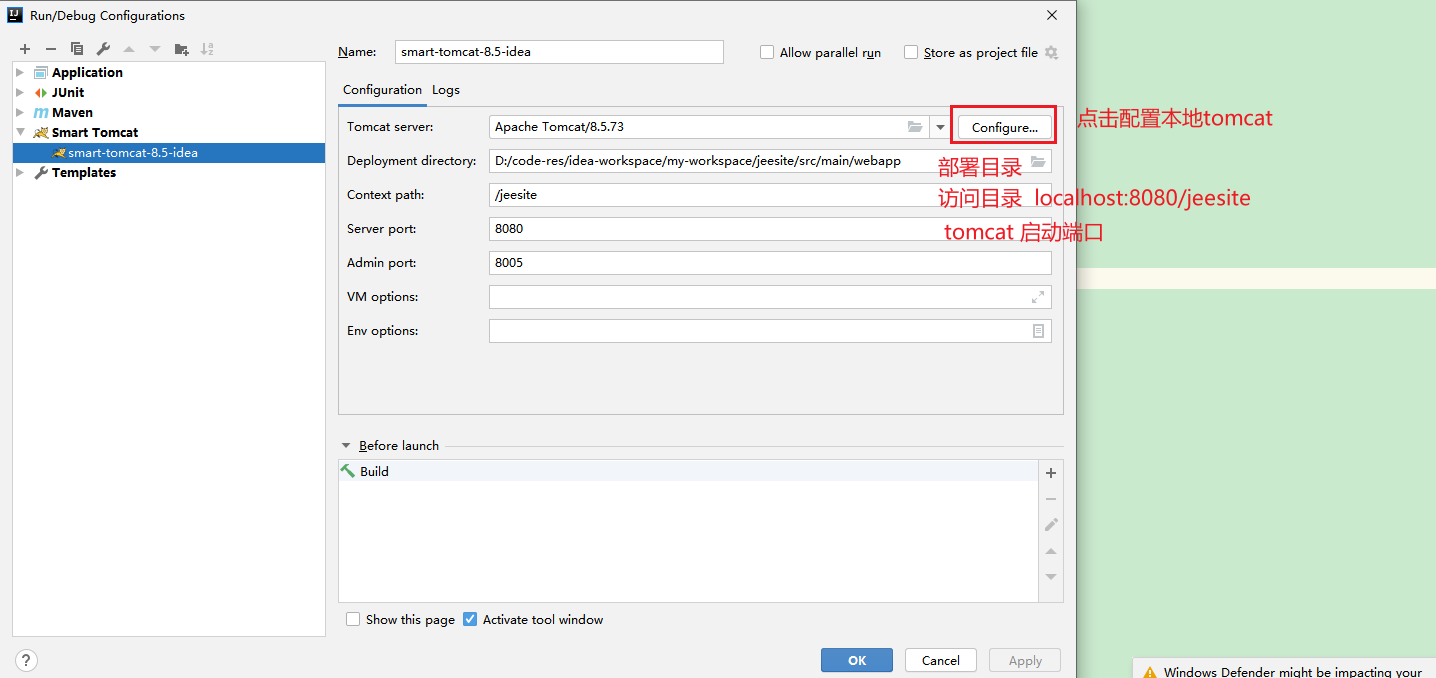This screenshot has width=1436, height=678.
Task: Click the Admin port field
Action: click(770, 263)
